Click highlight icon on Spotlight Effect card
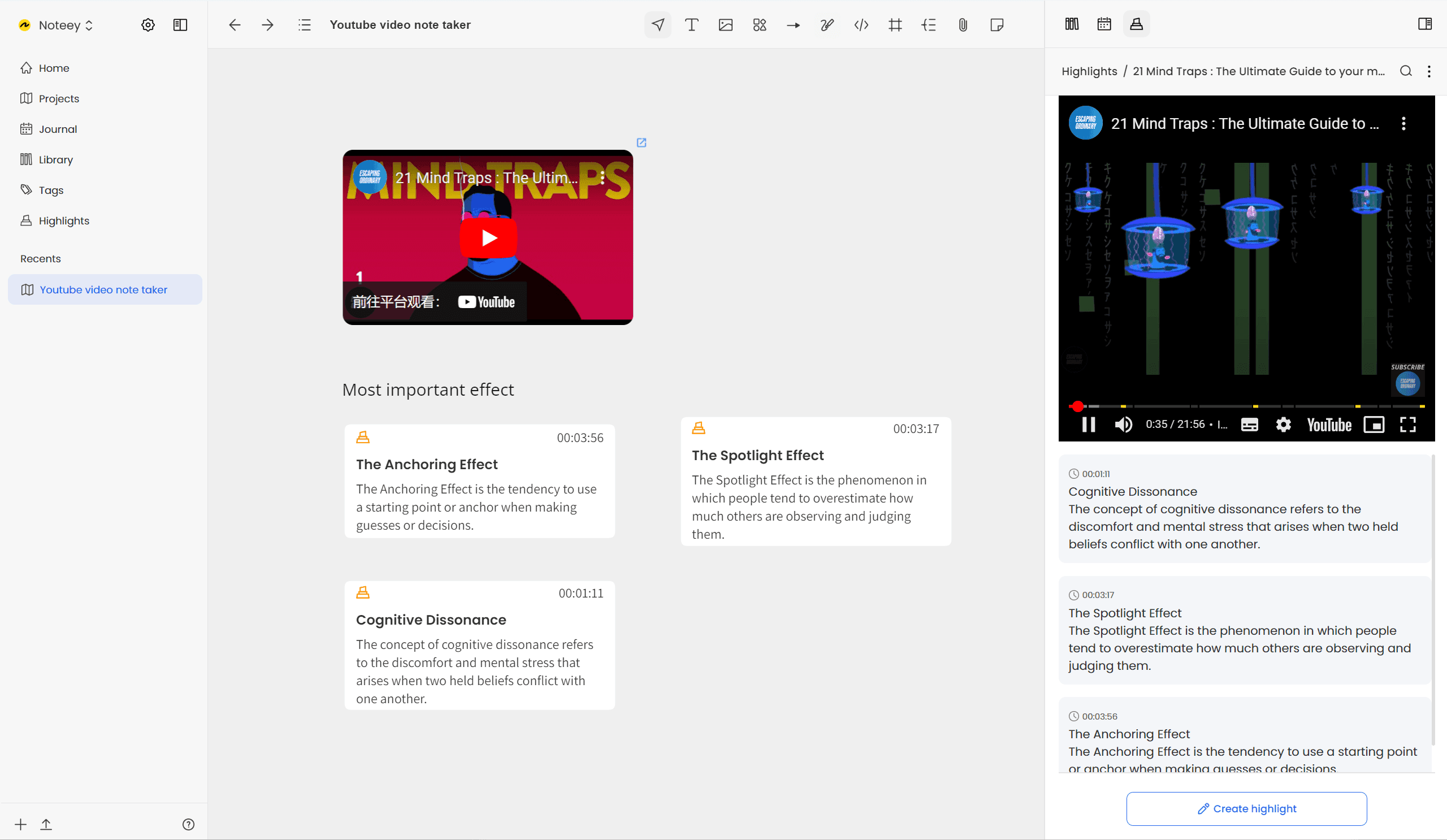1447x840 pixels. (698, 428)
